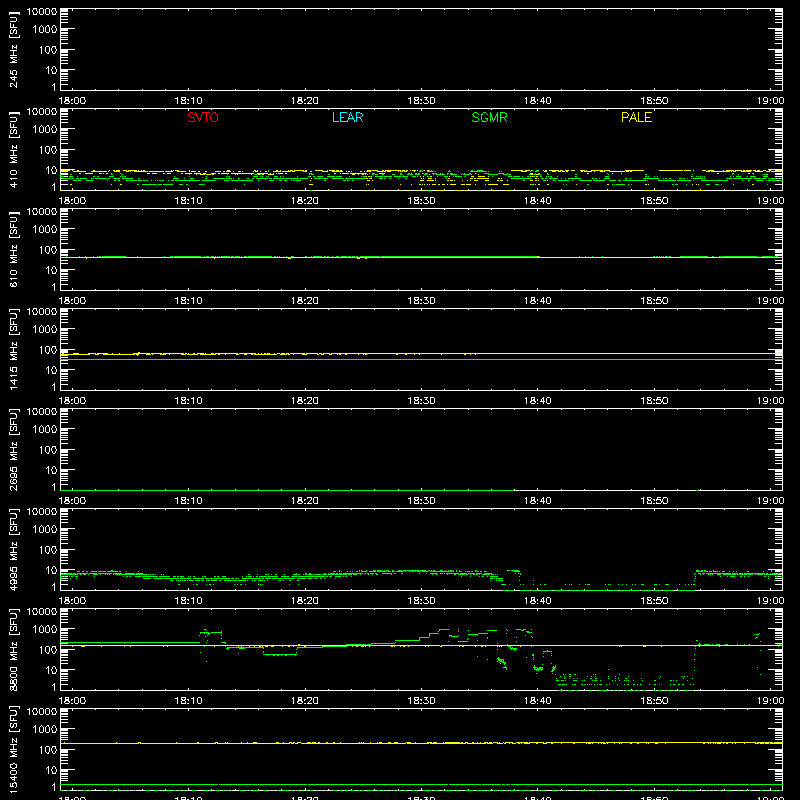The height and width of the screenshot is (800, 800).
Task: Click the 10 y-axis value on 15400 MHz panel
Action: (x=52, y=770)
